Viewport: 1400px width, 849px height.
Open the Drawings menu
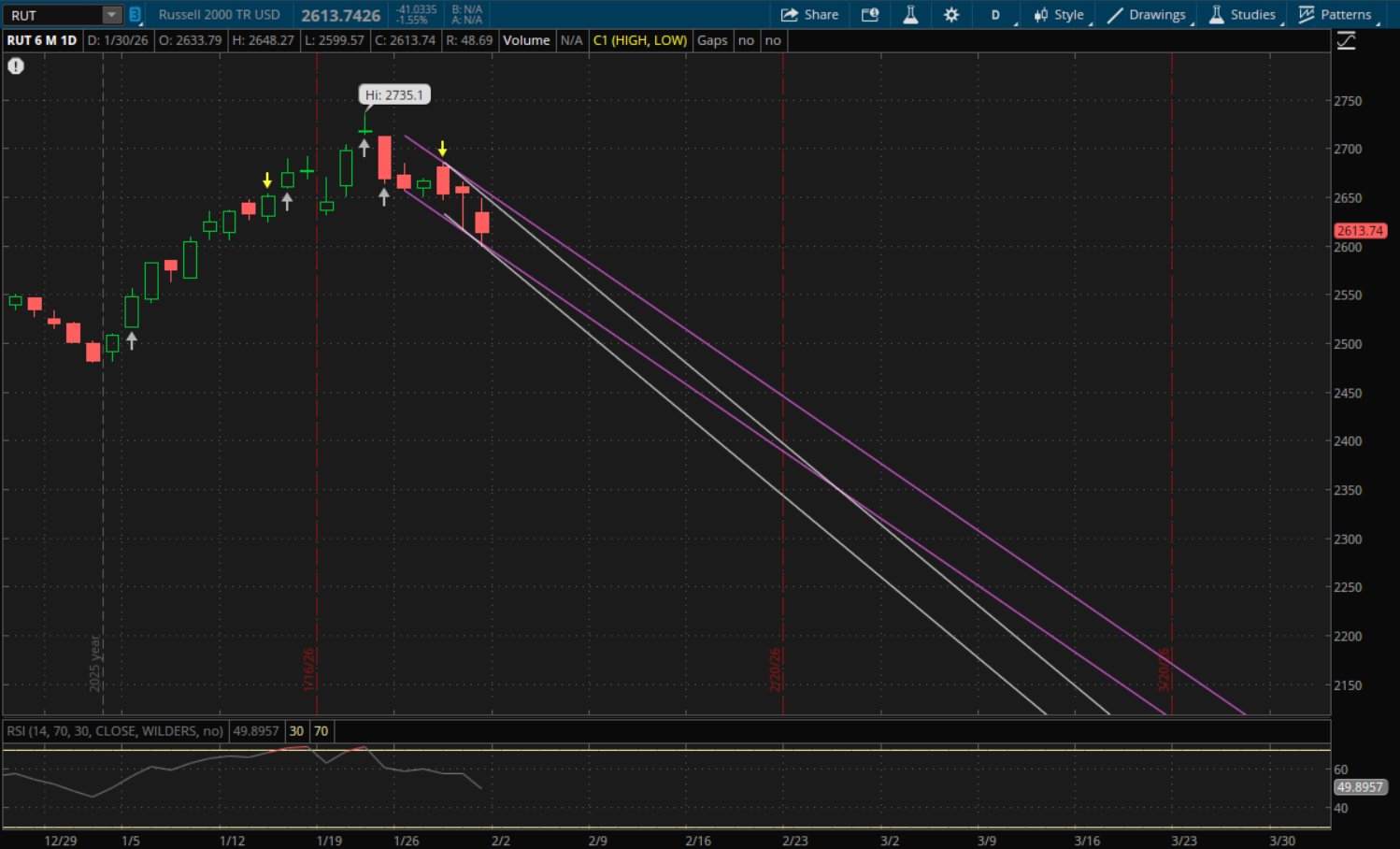[1147, 15]
